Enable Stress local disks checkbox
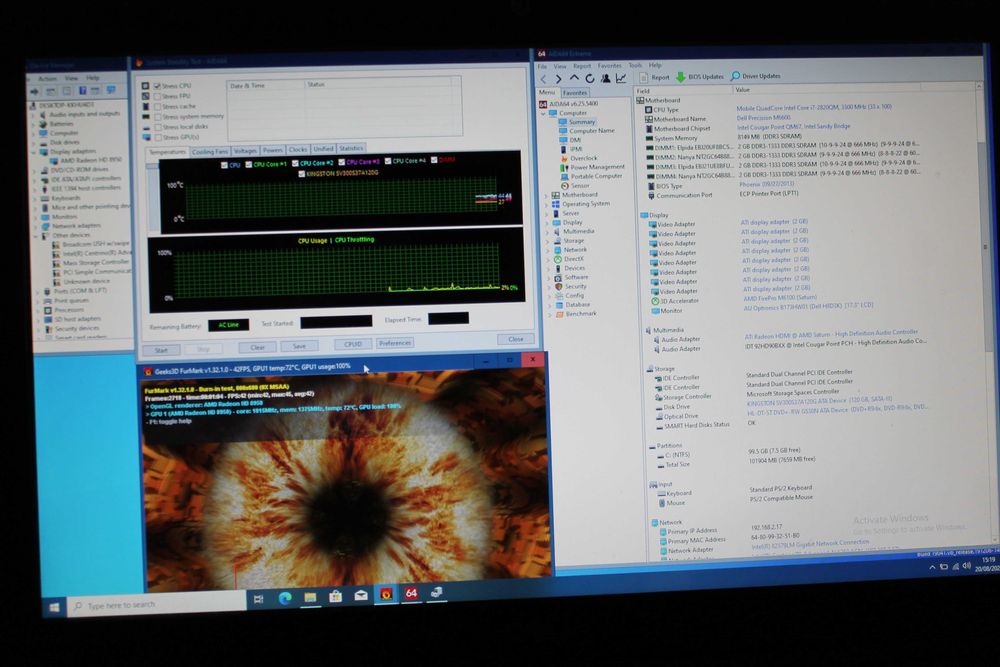This screenshot has width=1000, height=667. (158, 127)
